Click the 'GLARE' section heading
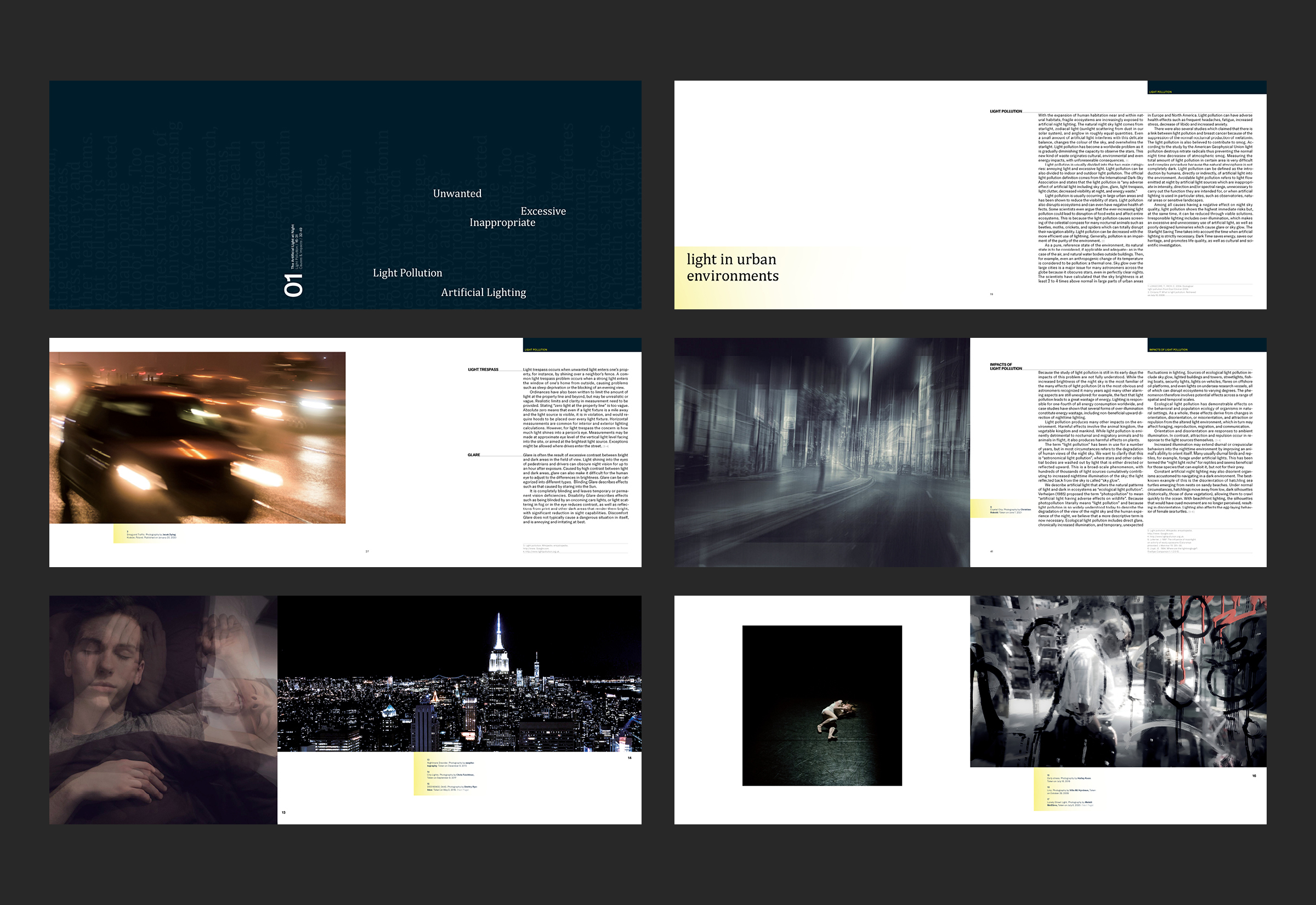1316x905 pixels. click(474, 455)
